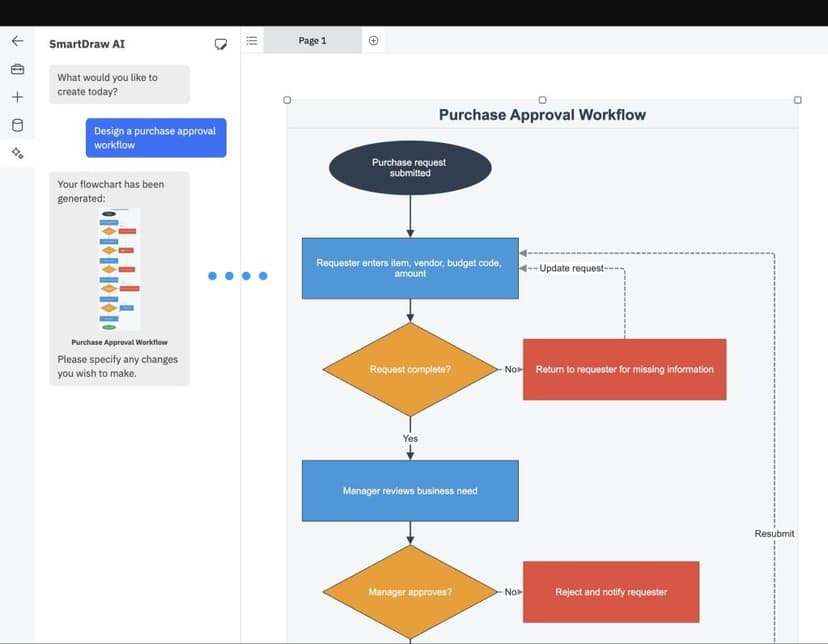Viewport: 828px width, 644px height.
Task: Select the 'Manager reviews business need' box
Action: (410, 491)
